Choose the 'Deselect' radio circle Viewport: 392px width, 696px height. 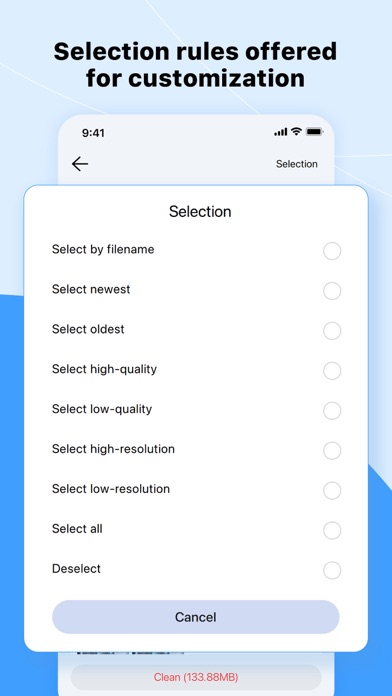pos(332,570)
